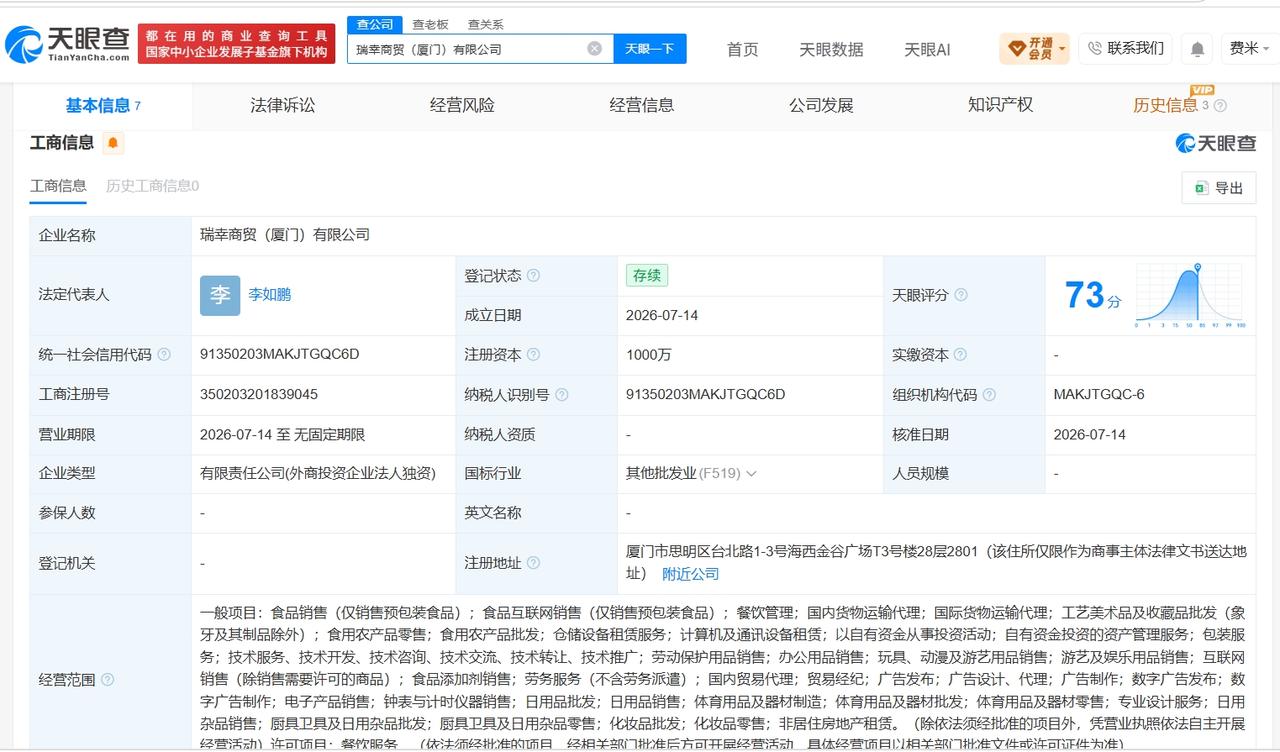This screenshot has width=1280, height=752.
Task: Click the 73分 score value
Action: tap(1093, 295)
